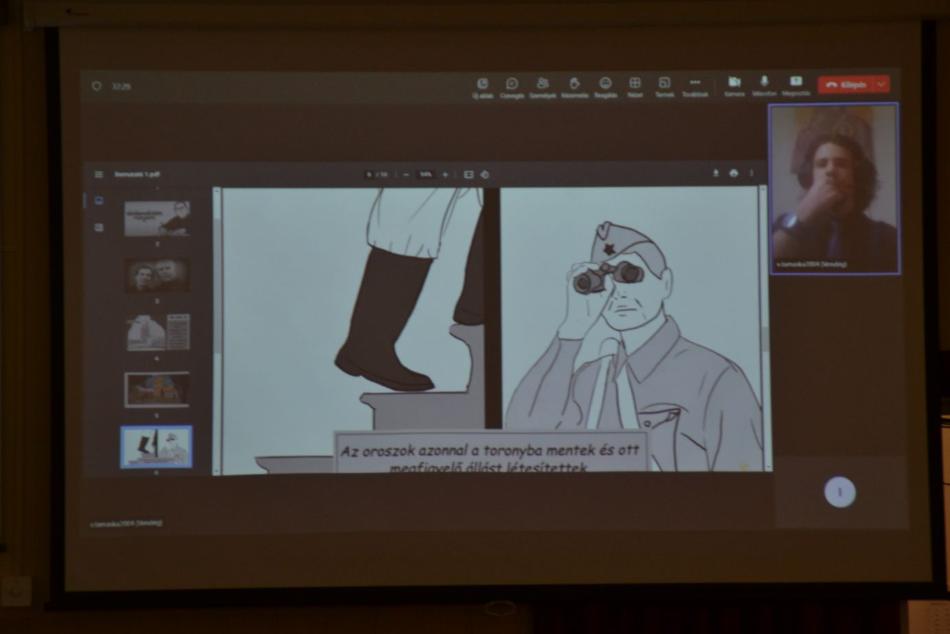
Task: Open the Termek breakout rooms button
Action: coord(665,87)
